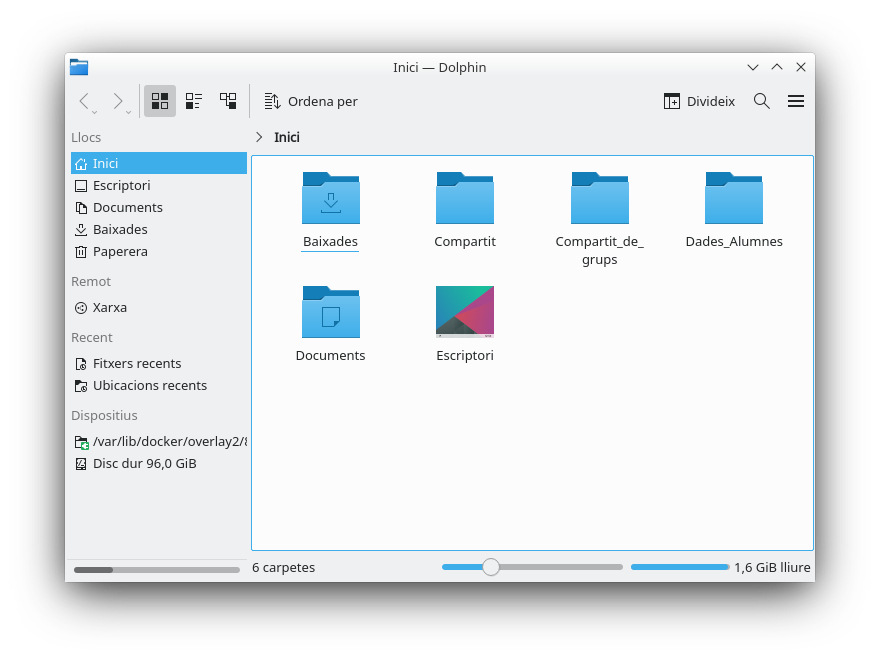Viewport: 880px width, 659px height.
Task: Click the zoom slider handle
Action: pos(491,567)
